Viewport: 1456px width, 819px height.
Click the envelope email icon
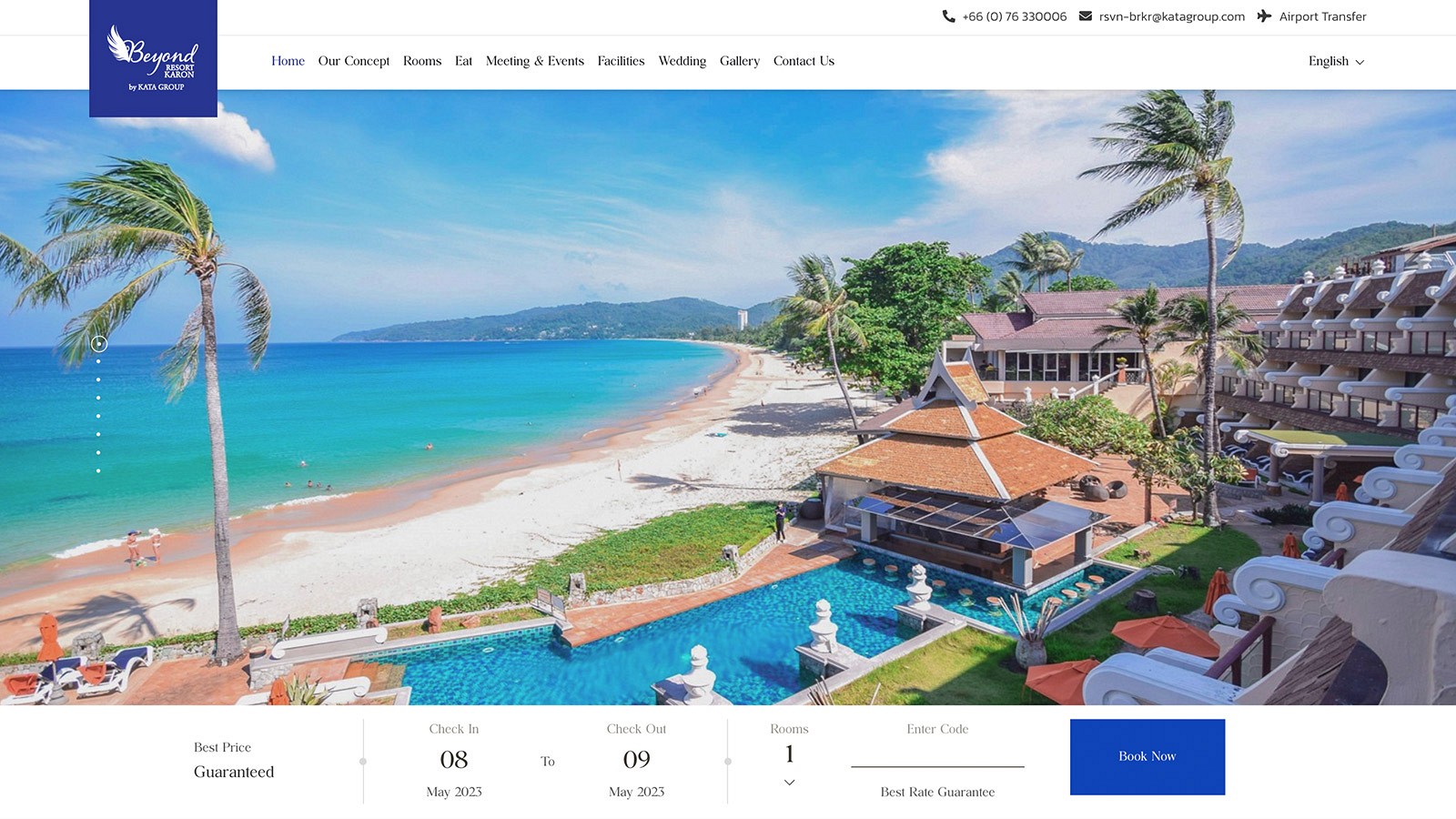1085,16
